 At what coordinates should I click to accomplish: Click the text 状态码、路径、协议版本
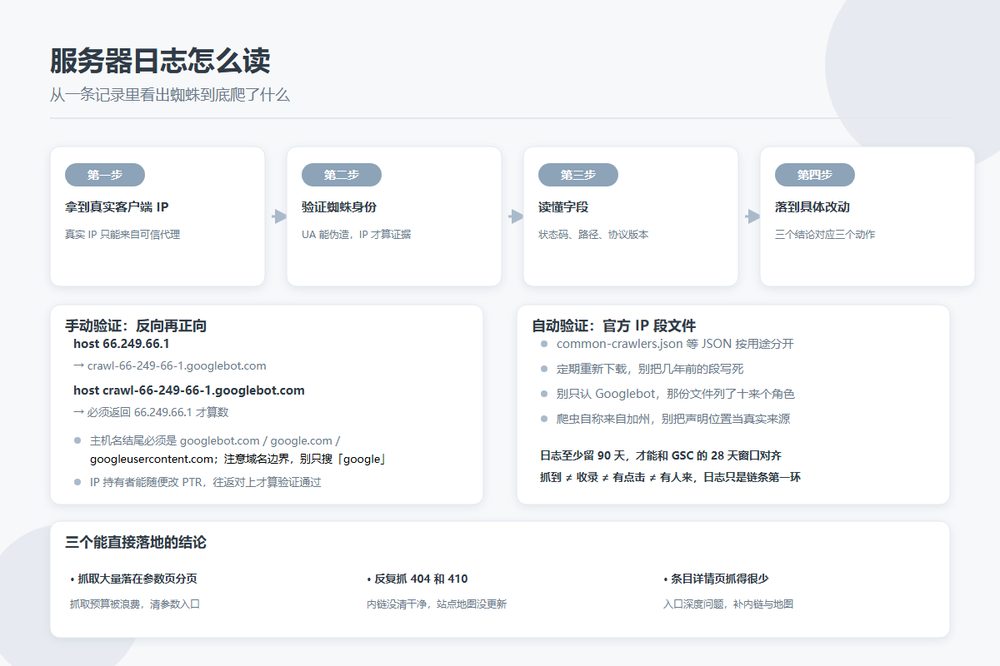(x=593, y=234)
